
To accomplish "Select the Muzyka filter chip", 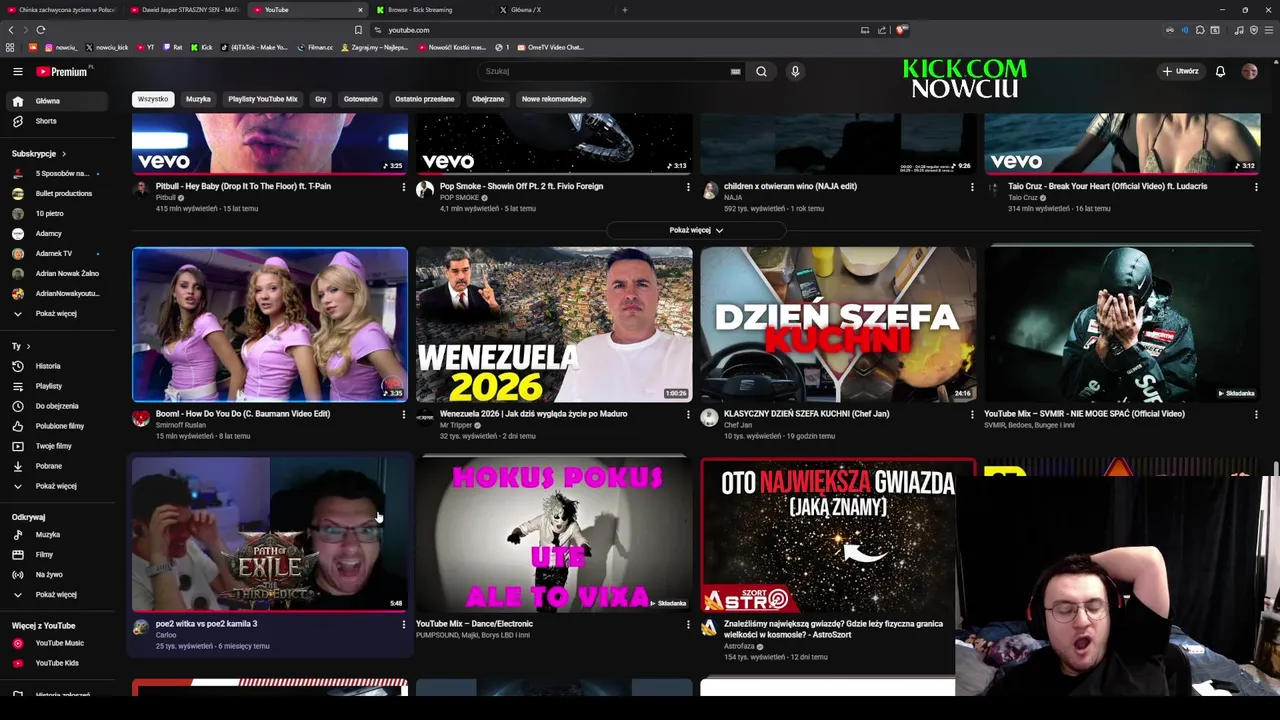I will pyautogui.click(x=198, y=99).
